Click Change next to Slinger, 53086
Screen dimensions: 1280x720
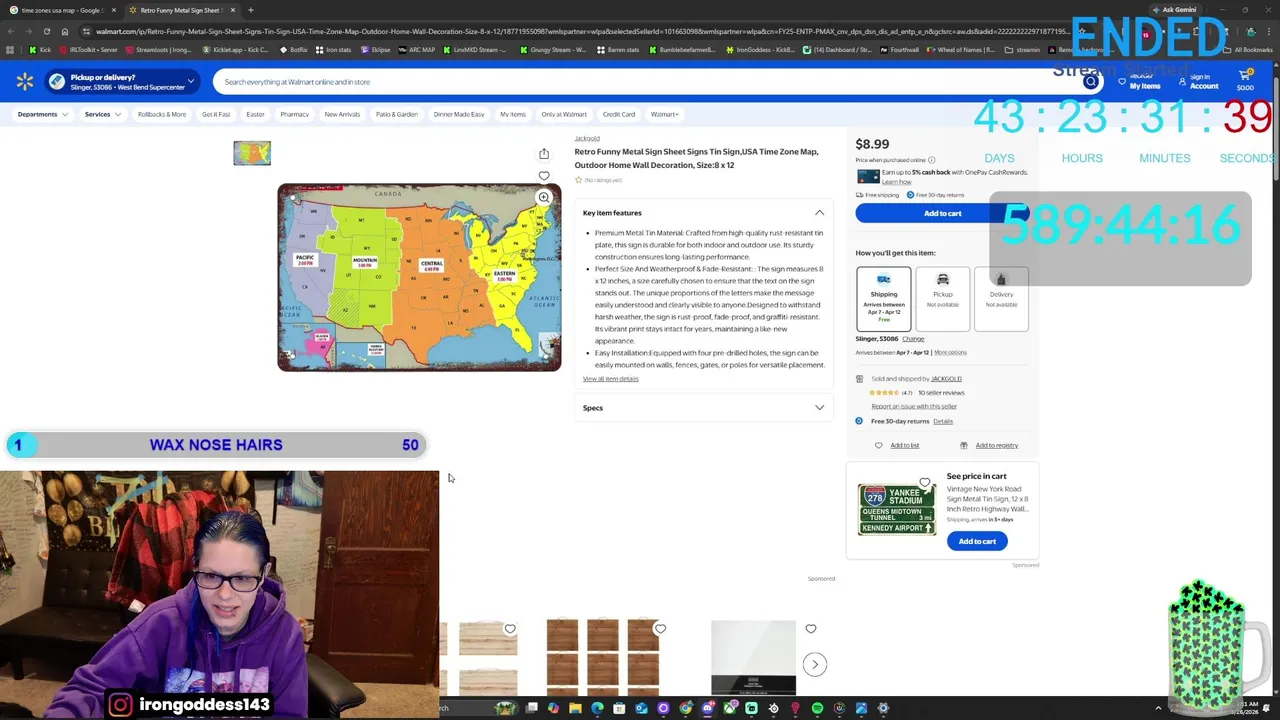pos(913,339)
